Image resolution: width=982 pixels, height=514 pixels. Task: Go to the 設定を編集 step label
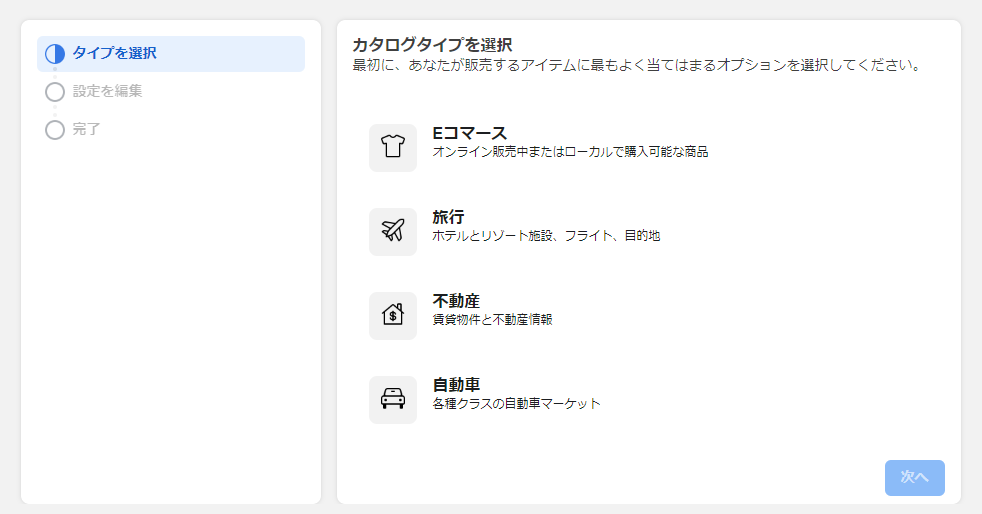click(107, 91)
